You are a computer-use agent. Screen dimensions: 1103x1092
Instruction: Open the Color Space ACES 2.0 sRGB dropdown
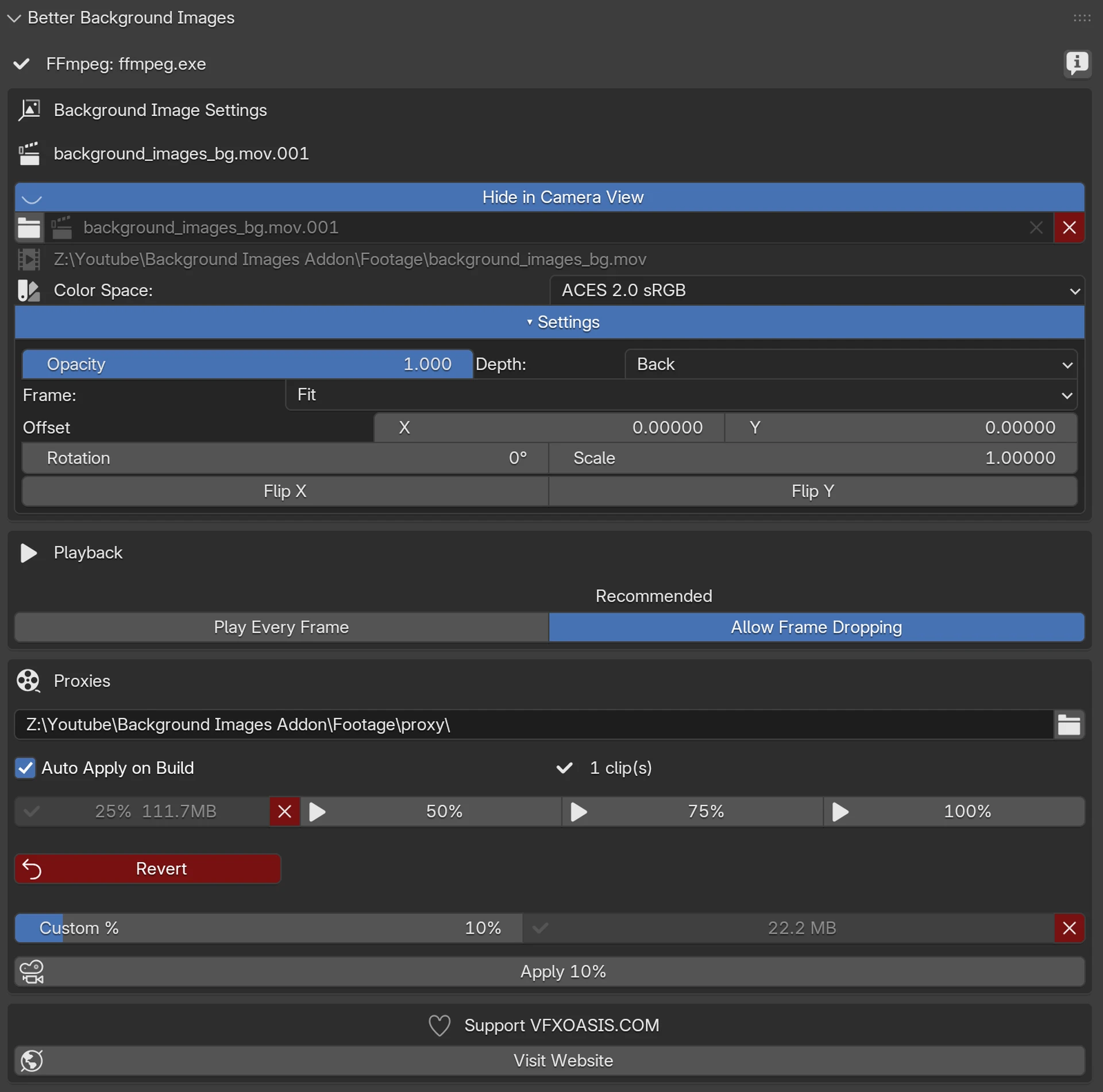click(816, 291)
